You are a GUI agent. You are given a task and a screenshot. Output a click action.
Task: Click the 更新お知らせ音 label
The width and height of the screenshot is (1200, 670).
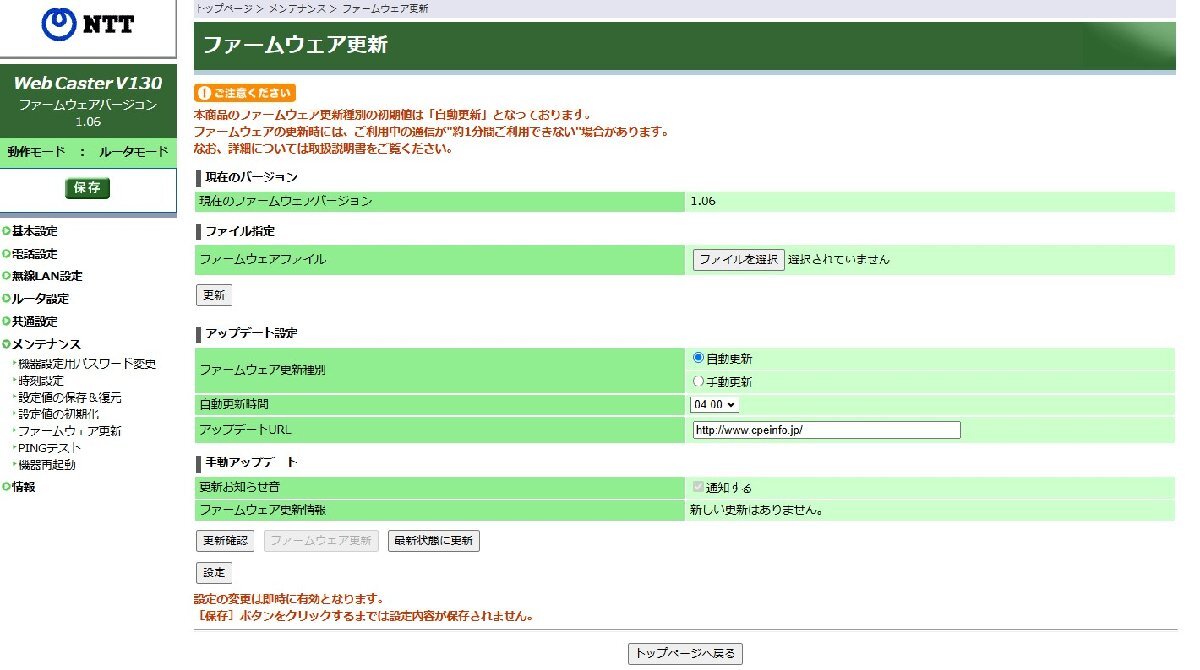pos(239,487)
